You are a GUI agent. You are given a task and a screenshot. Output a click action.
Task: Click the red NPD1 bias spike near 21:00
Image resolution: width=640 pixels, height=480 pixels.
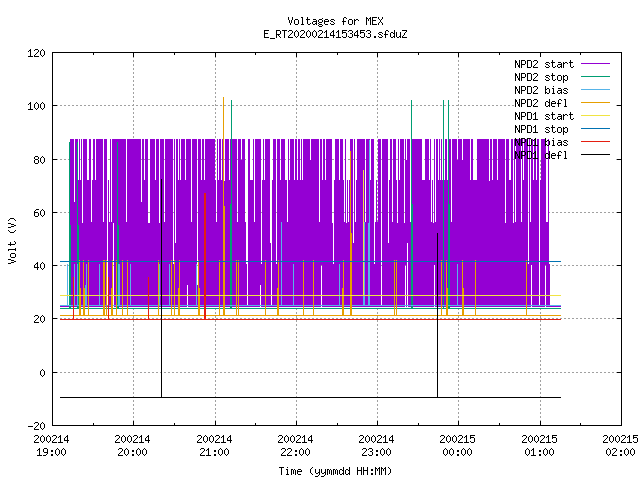[205, 256]
